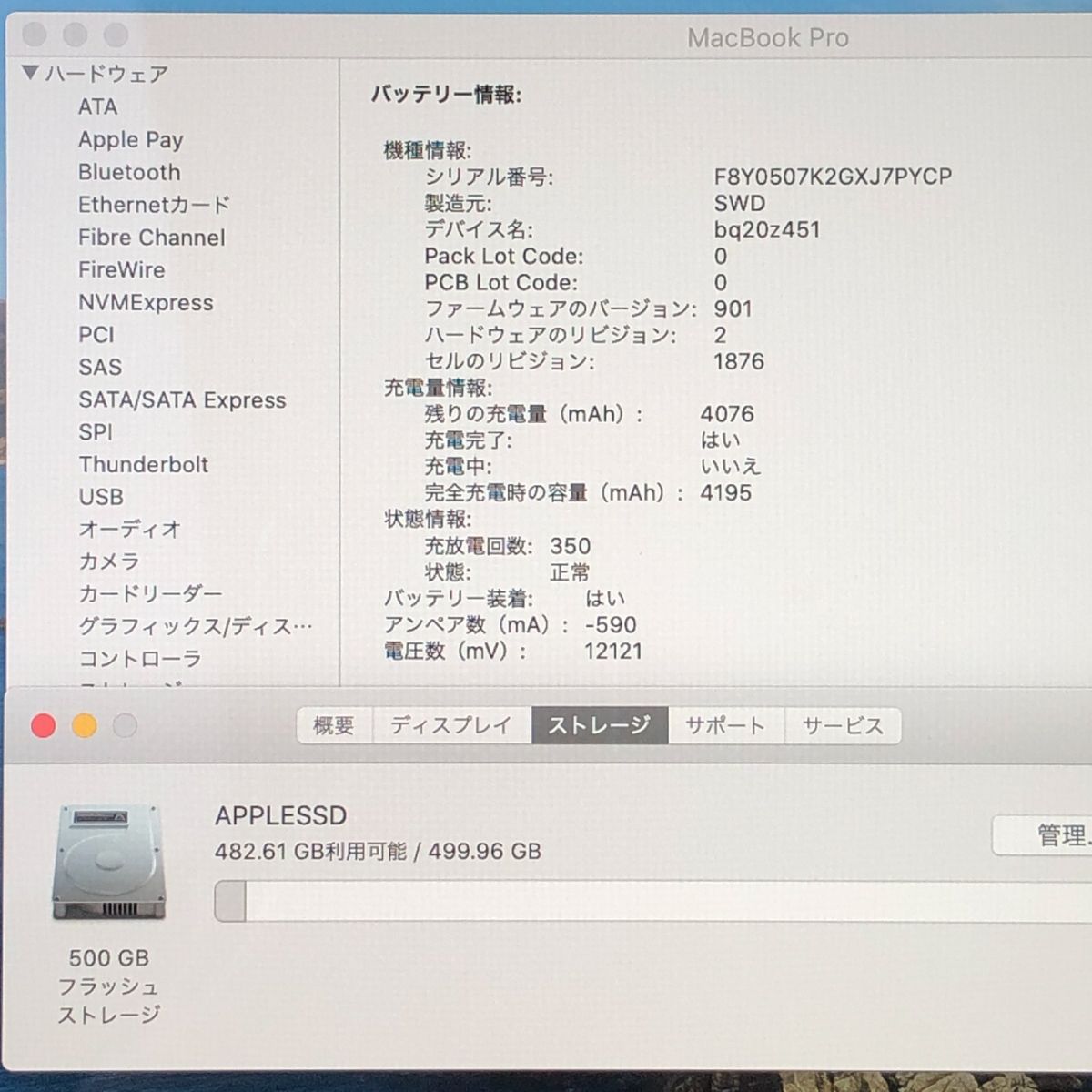Select SAS in the hardware list

pyautogui.click(x=100, y=368)
